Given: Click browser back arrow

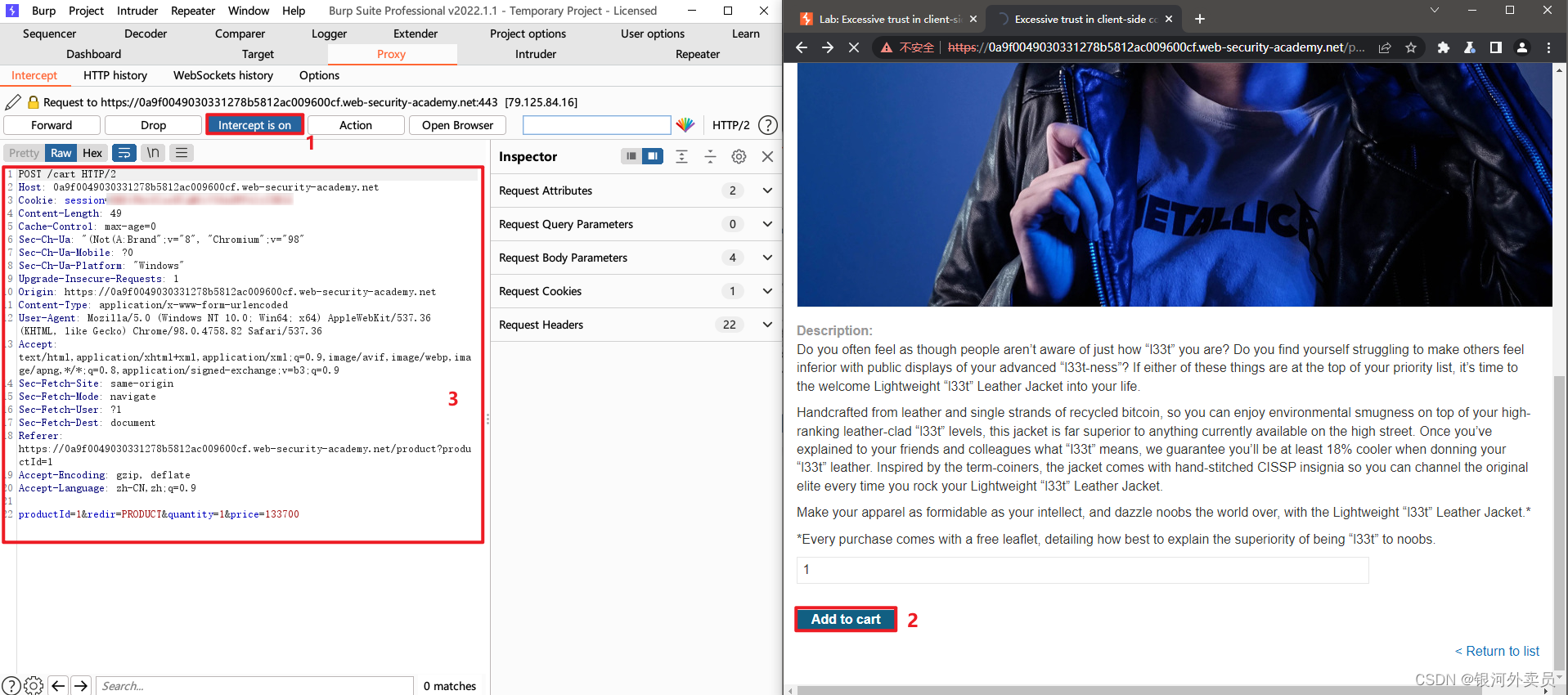Looking at the screenshot, I should [802, 47].
